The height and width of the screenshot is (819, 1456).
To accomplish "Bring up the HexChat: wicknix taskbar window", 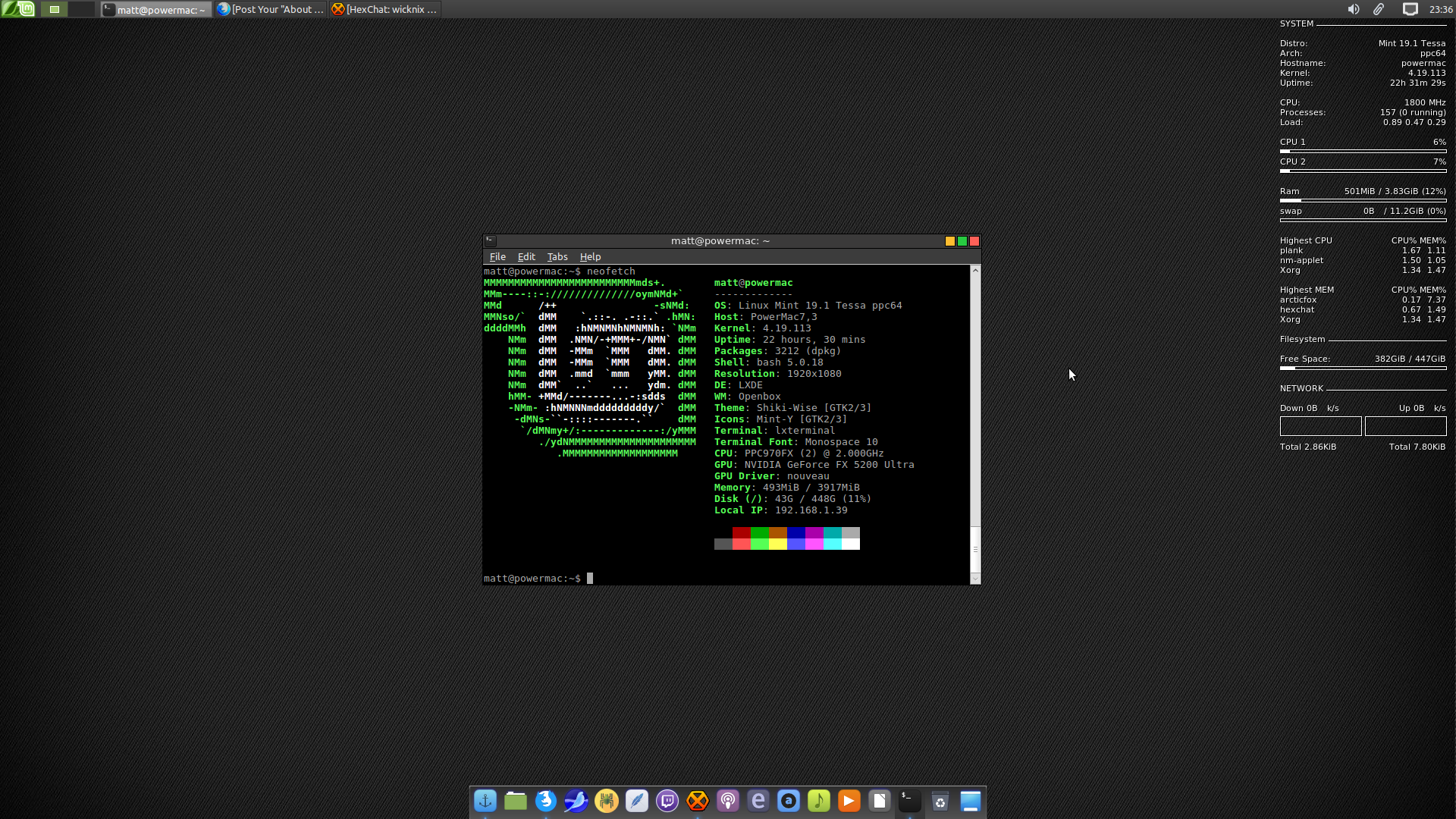I will click(384, 9).
